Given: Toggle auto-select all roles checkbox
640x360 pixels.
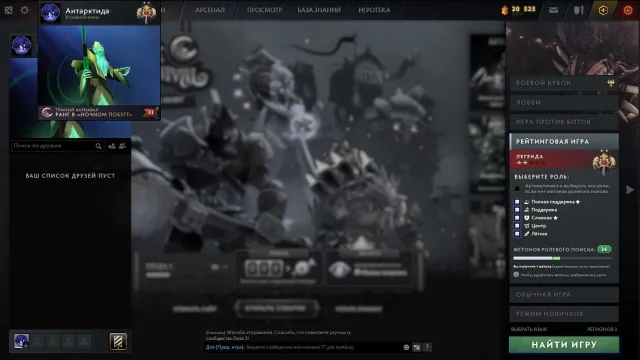Looking at the screenshot, I should 517,189.
